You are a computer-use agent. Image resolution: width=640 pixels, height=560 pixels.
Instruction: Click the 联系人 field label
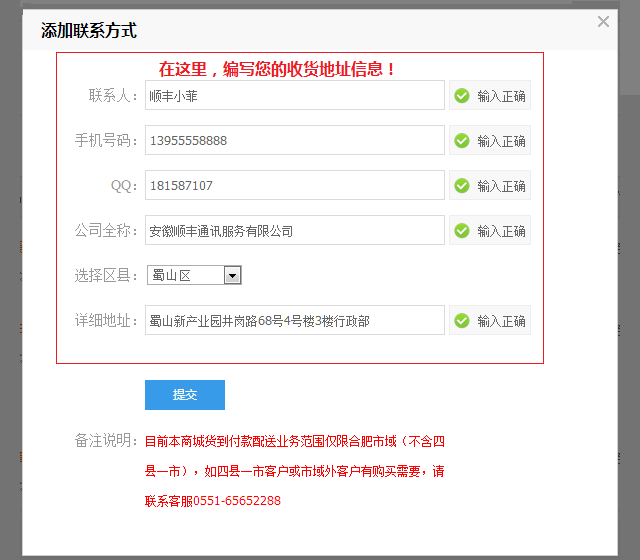click(112, 96)
